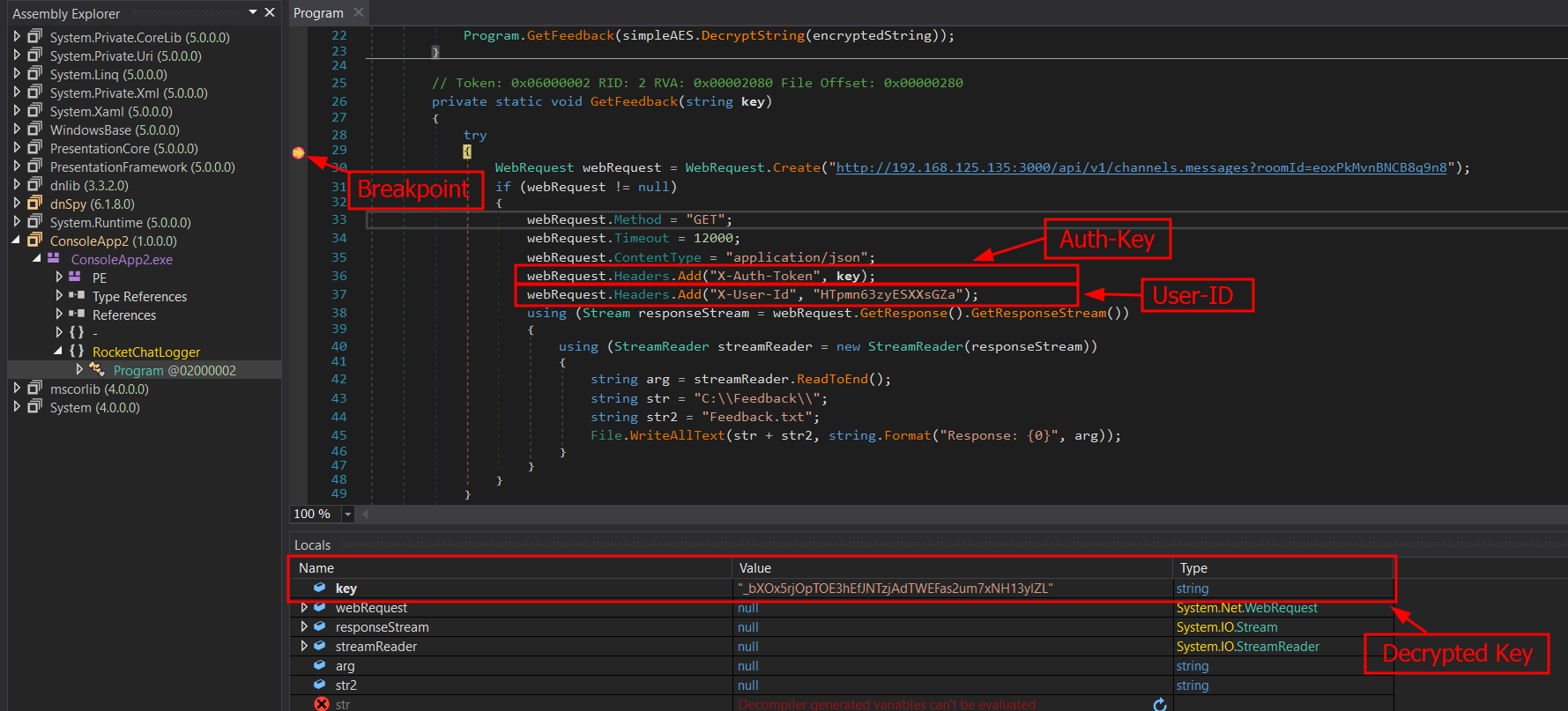Click the dnlib assembly icon

(x=34, y=185)
